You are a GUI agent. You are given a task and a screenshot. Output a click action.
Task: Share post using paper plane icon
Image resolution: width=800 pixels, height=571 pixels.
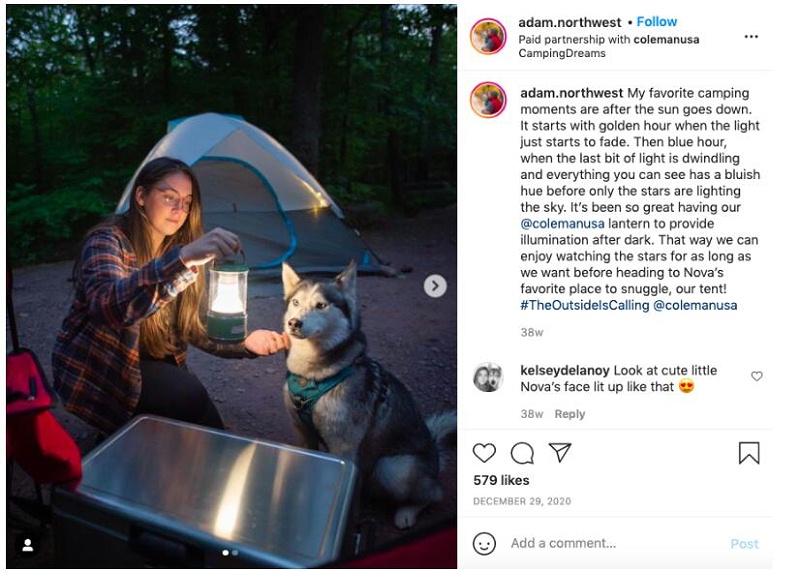[560, 453]
